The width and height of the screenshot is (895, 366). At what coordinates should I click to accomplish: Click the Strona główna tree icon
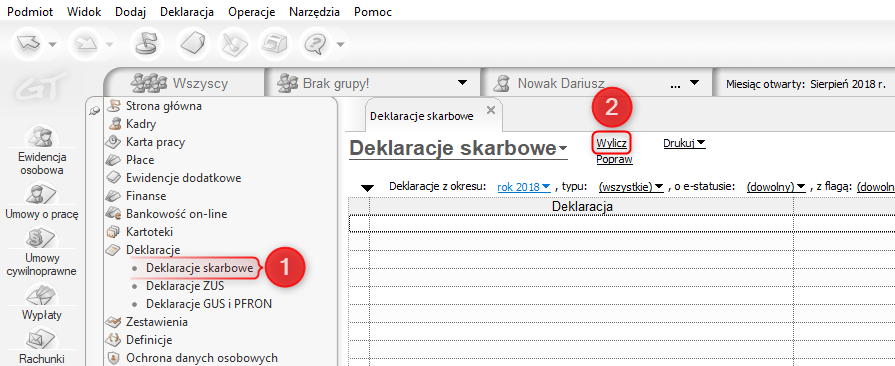[x=115, y=106]
